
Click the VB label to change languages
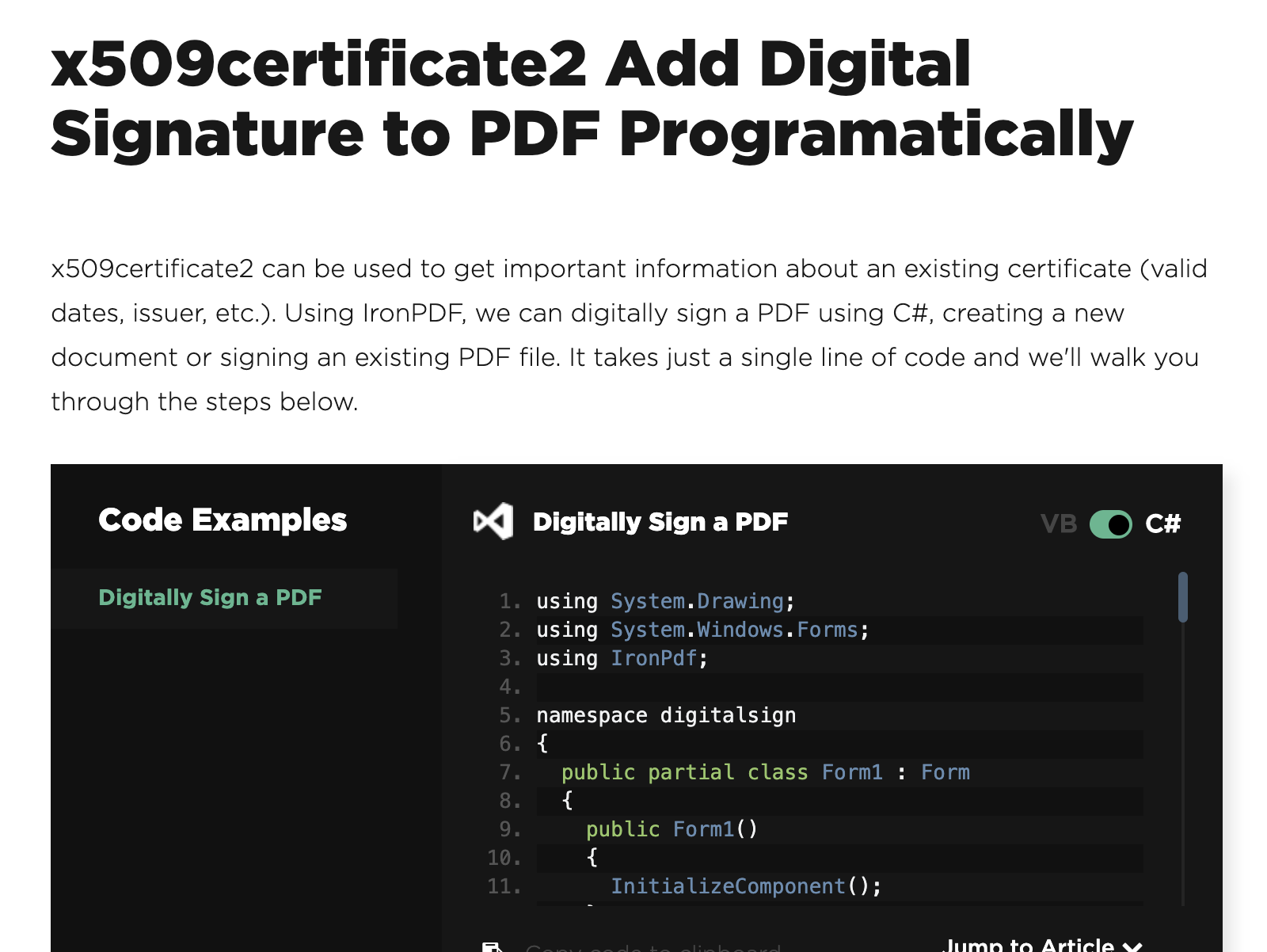tap(1059, 524)
